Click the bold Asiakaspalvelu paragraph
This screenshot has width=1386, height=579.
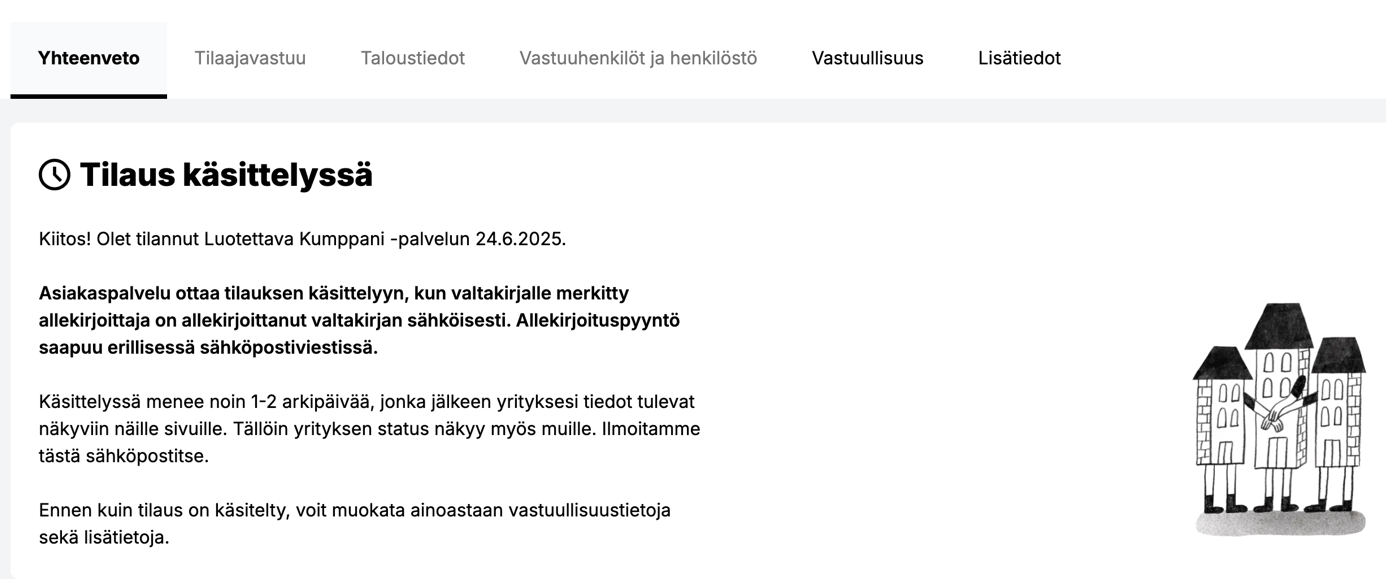pyautogui.click(x=360, y=320)
